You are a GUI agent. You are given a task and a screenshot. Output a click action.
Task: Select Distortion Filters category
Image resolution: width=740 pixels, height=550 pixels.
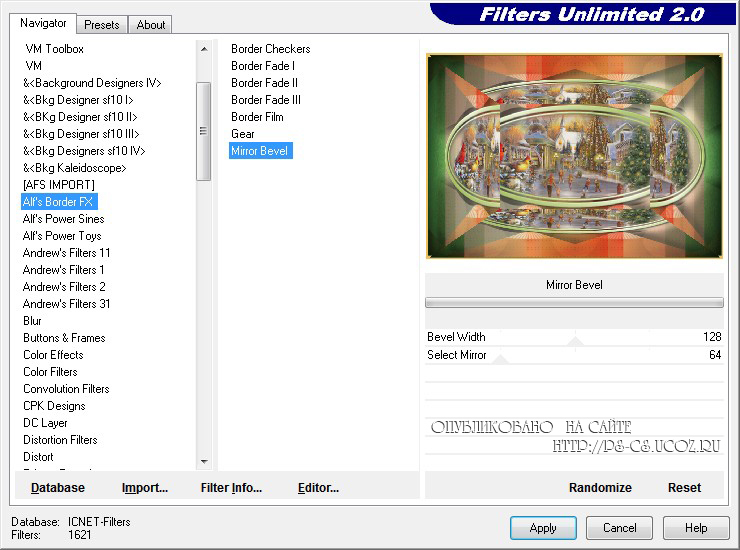pos(60,440)
